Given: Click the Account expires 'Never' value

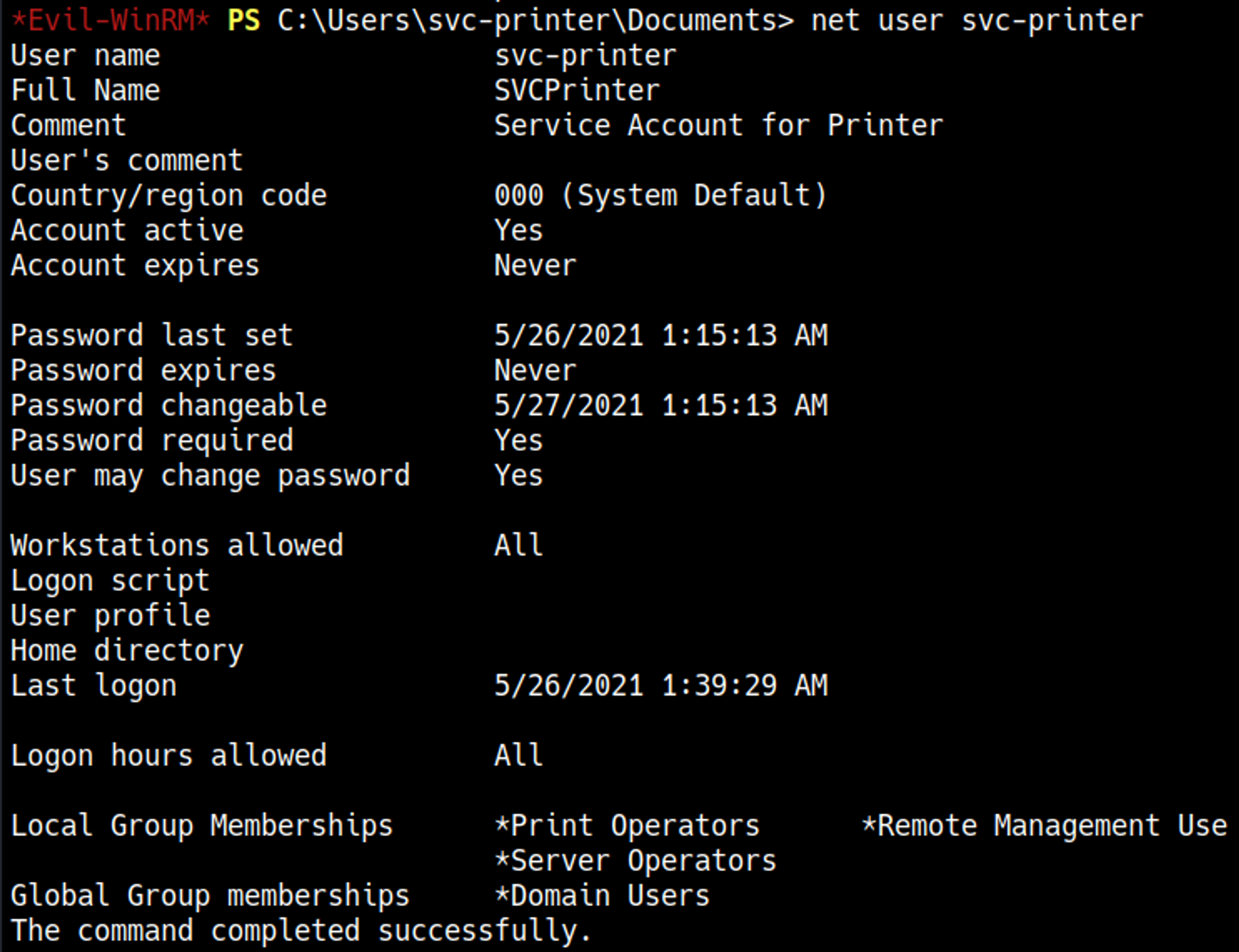Looking at the screenshot, I should tap(535, 266).
